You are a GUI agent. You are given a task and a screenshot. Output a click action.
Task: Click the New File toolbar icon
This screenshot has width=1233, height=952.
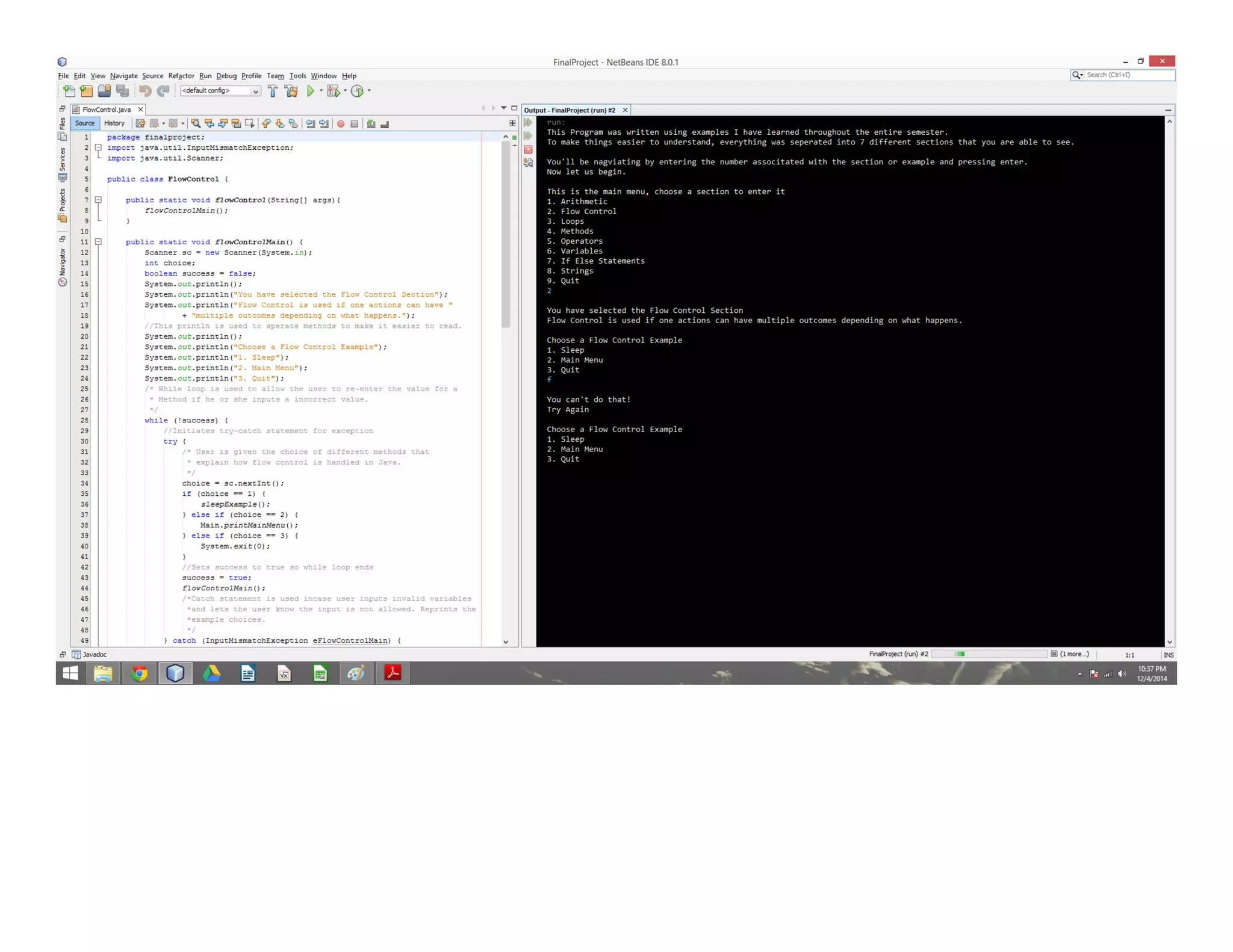click(x=69, y=91)
